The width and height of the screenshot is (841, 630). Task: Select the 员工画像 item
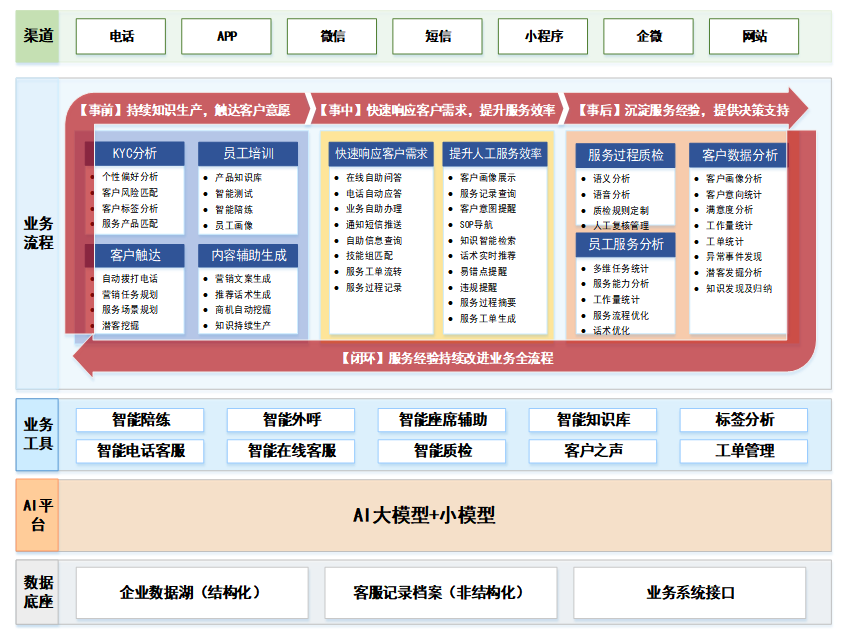coord(234,226)
